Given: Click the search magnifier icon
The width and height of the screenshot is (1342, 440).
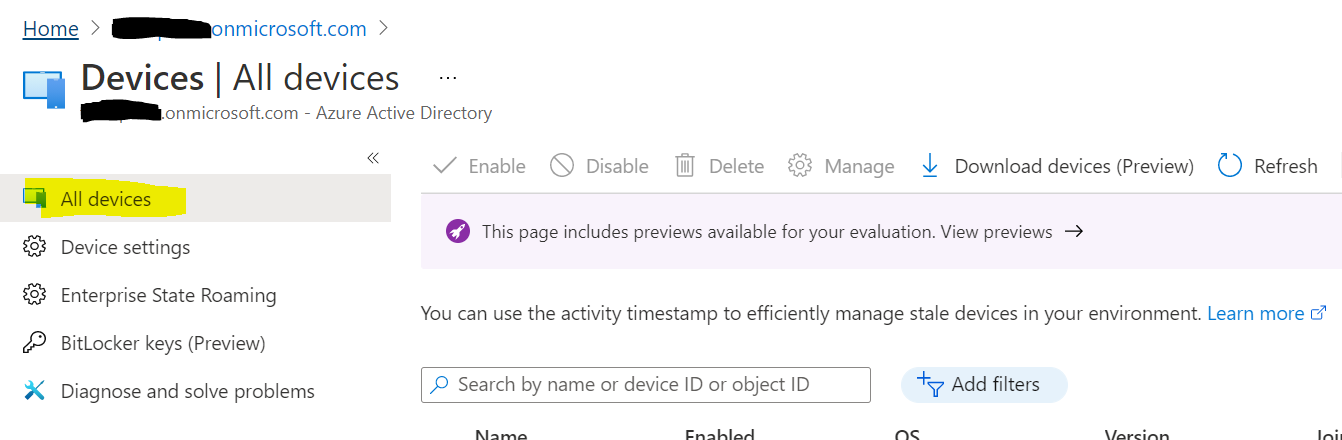Looking at the screenshot, I should [440, 385].
